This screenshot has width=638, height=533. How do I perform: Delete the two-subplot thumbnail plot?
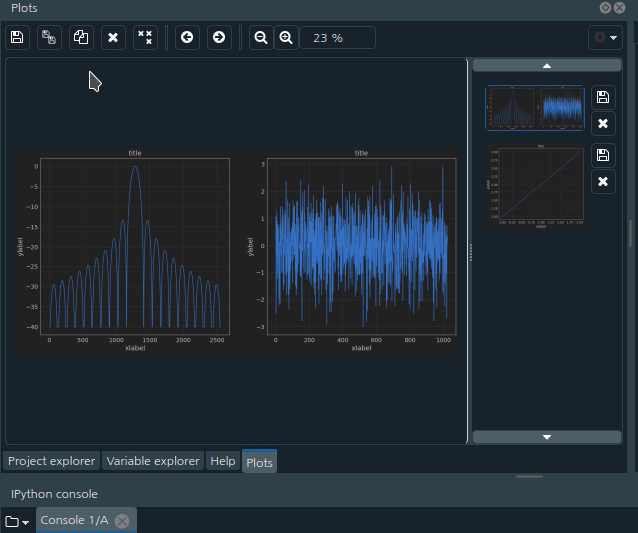click(603, 123)
